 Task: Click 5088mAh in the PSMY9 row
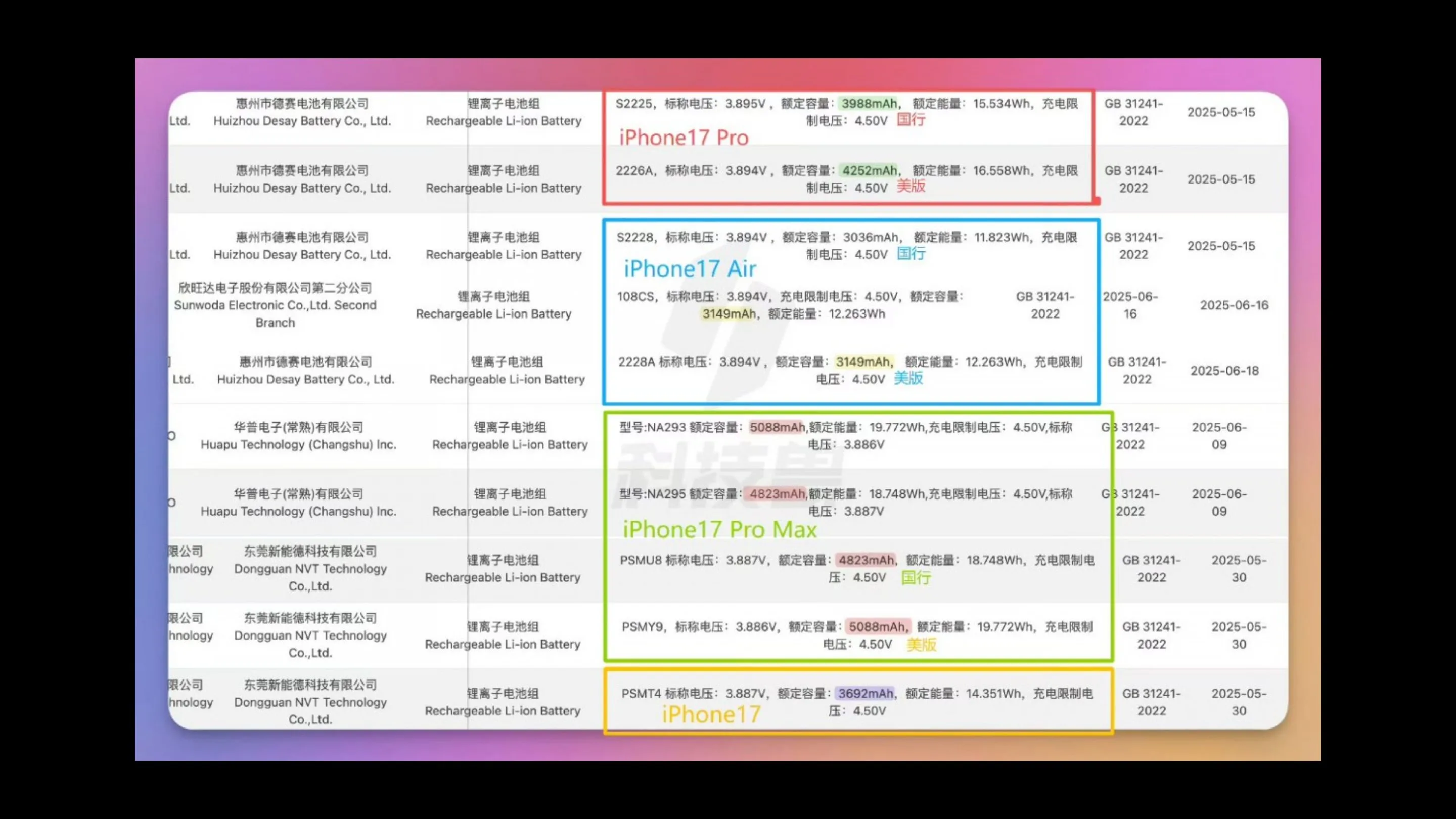click(877, 626)
